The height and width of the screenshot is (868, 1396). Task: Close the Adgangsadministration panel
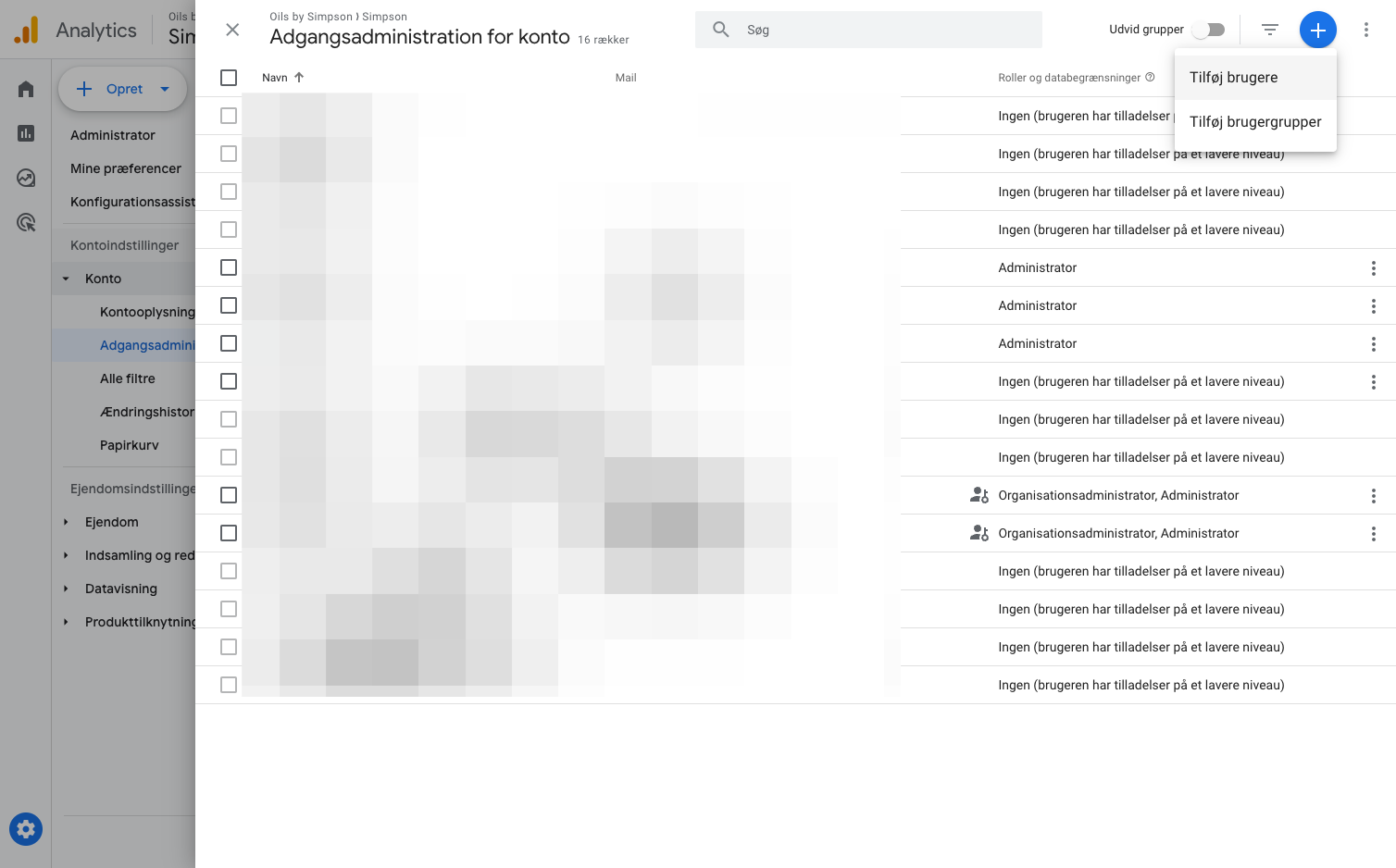232,30
